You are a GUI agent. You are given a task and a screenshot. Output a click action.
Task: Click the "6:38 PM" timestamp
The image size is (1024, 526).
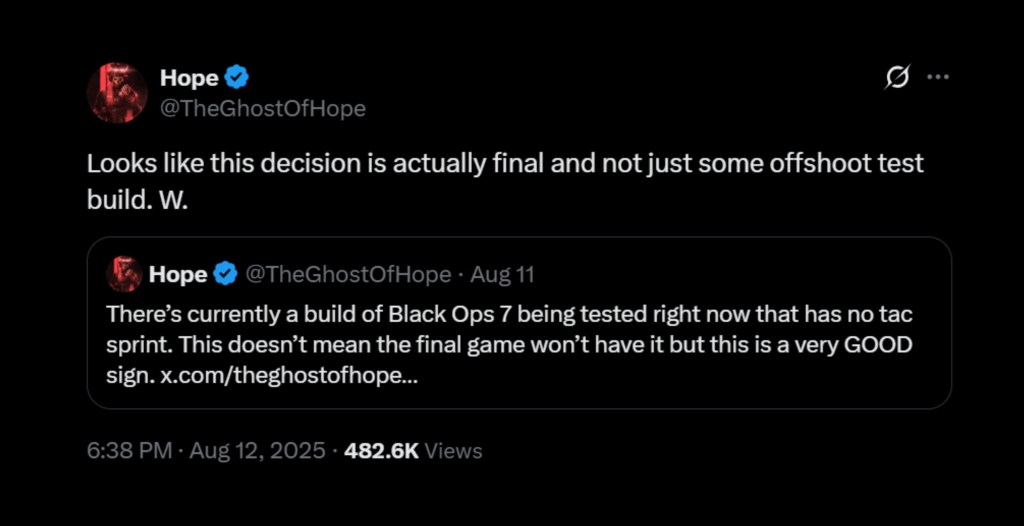tap(129, 451)
